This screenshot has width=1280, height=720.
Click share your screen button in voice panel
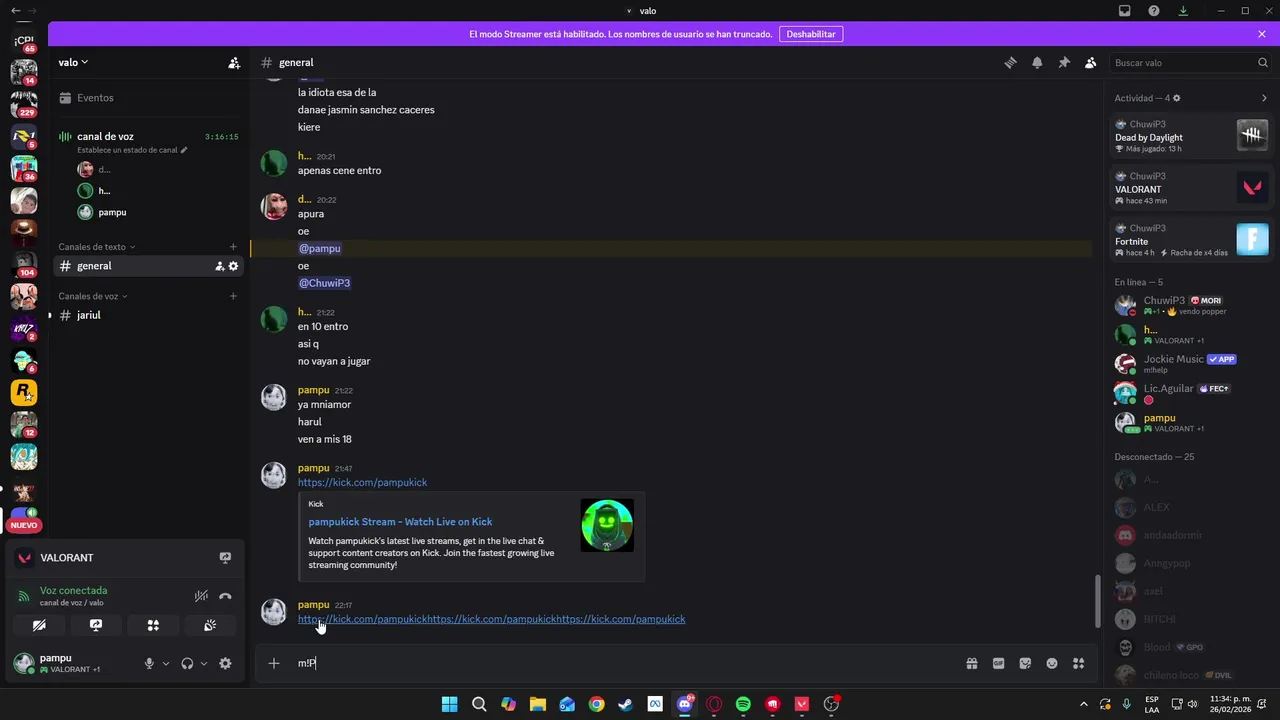(x=96, y=625)
